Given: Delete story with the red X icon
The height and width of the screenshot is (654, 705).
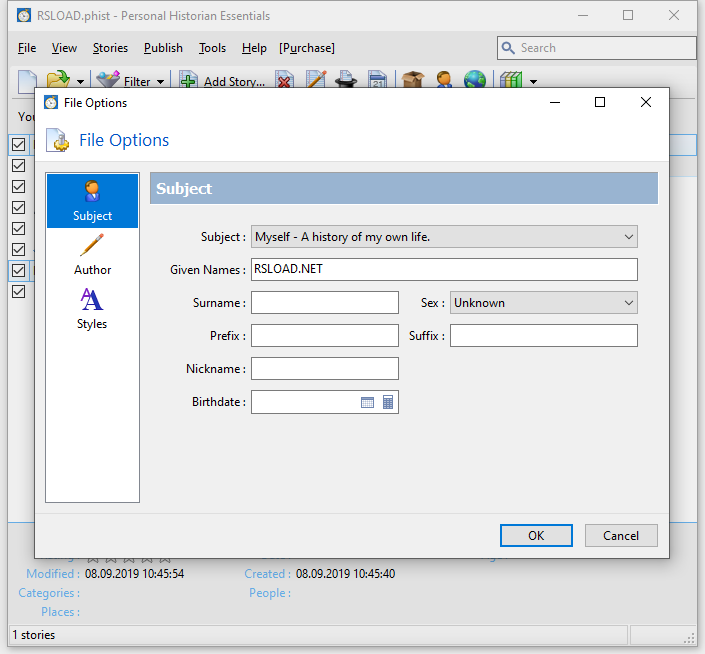Looking at the screenshot, I should 284,80.
